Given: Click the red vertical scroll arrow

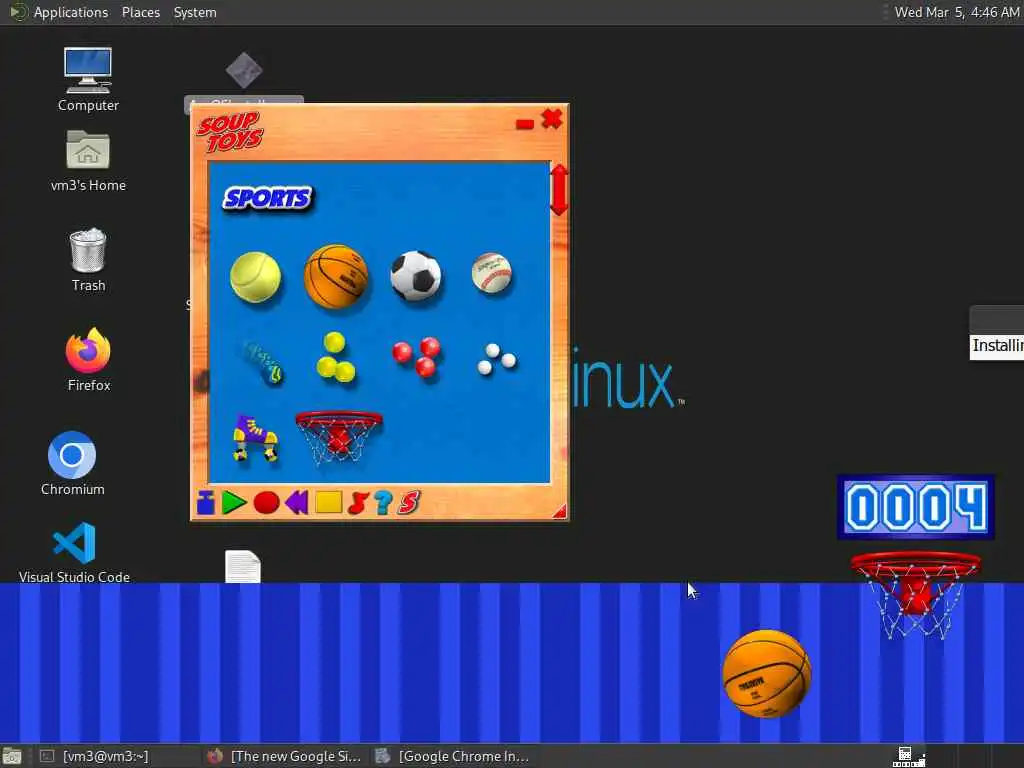Looking at the screenshot, I should [559, 190].
